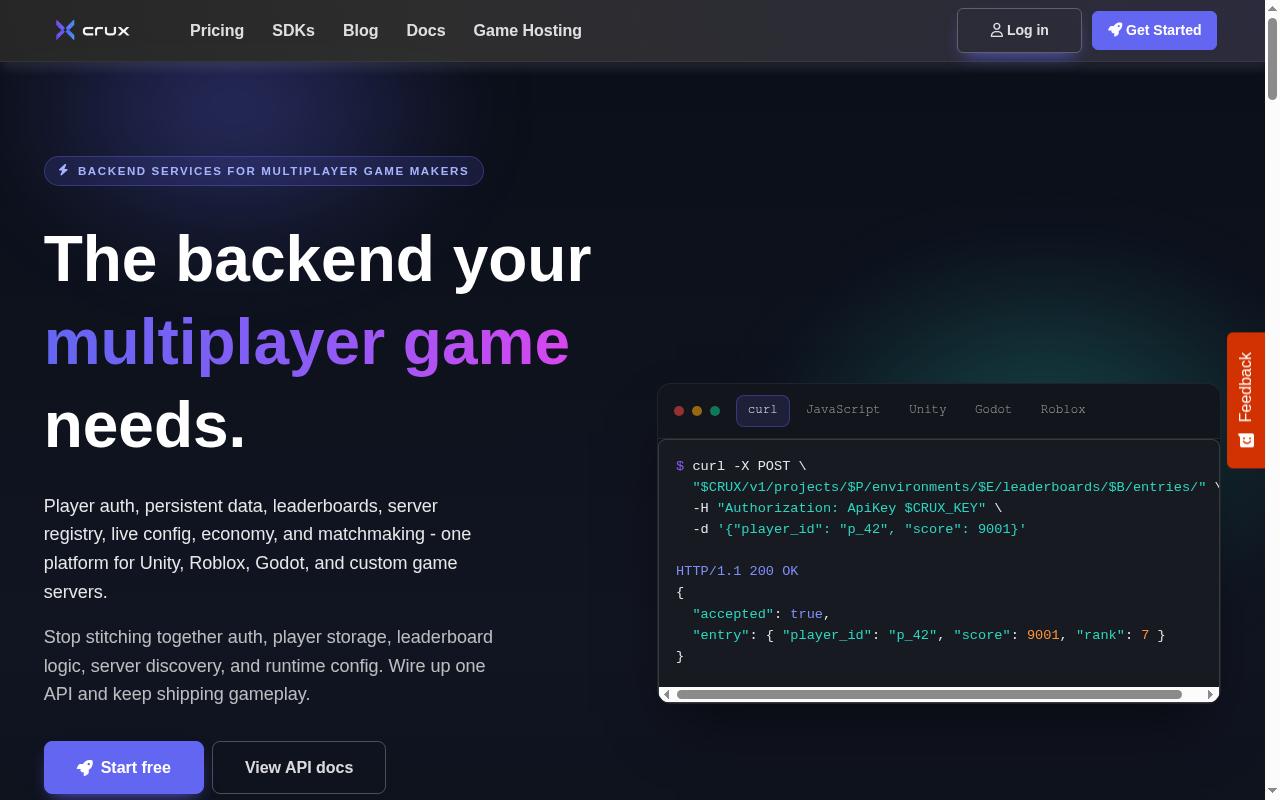Click the Crux logo icon
This screenshot has width=1280, height=800.
coord(65,30)
